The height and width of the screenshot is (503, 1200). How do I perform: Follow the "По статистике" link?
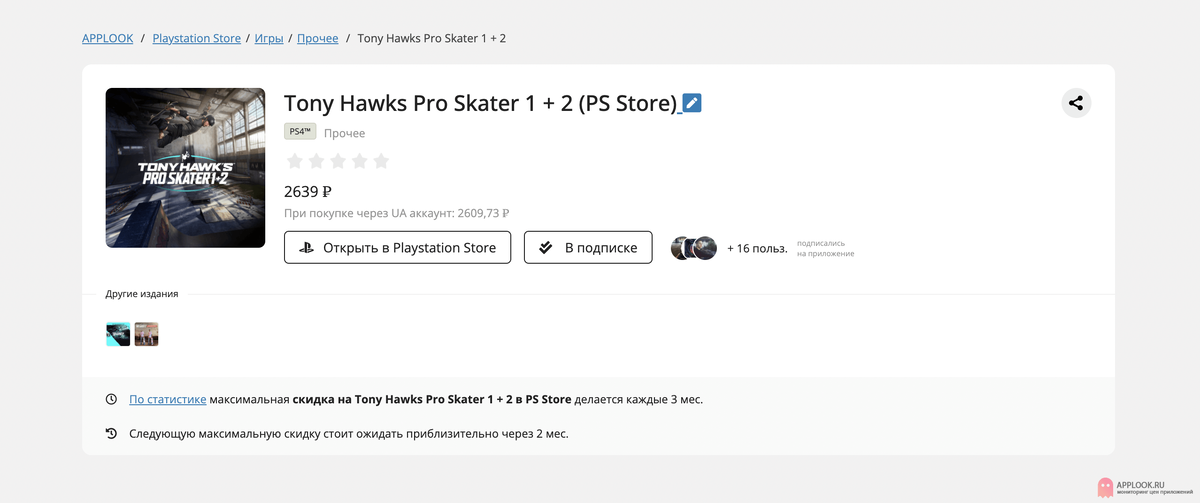pos(168,400)
